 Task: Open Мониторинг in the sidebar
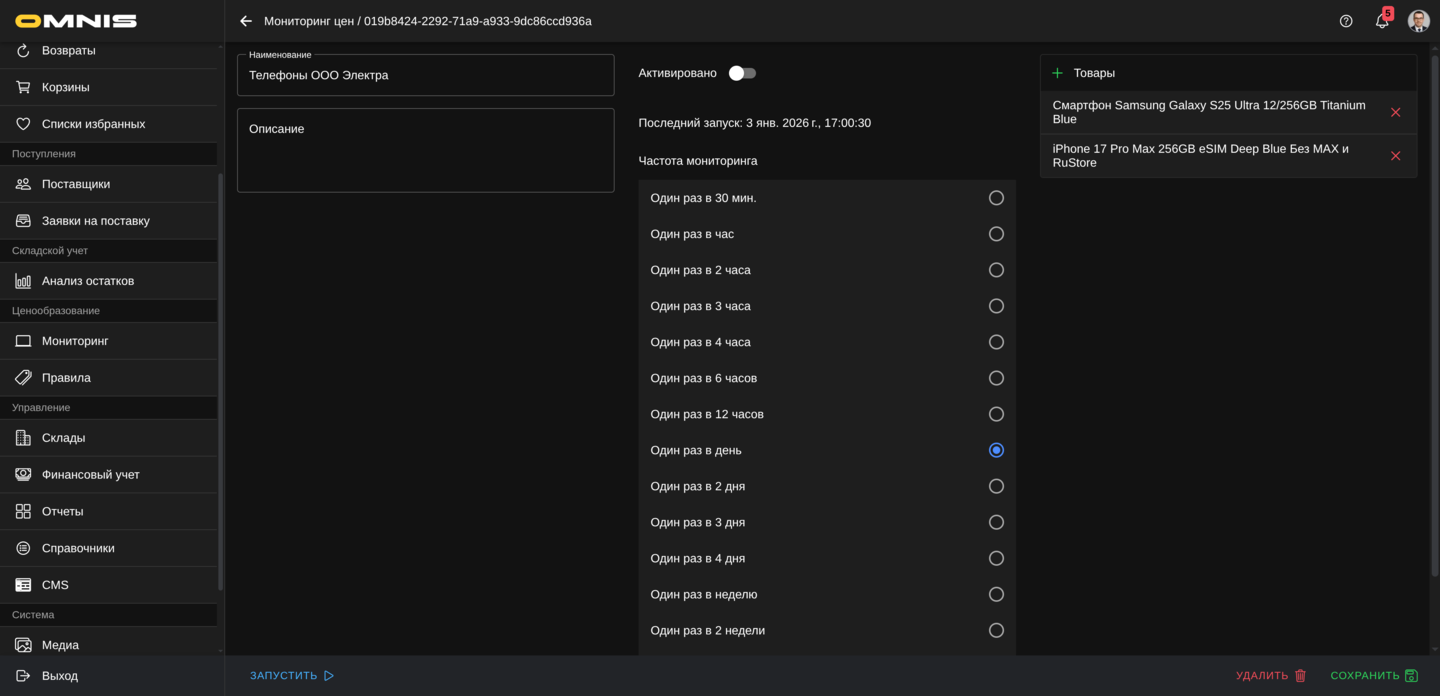coord(75,341)
